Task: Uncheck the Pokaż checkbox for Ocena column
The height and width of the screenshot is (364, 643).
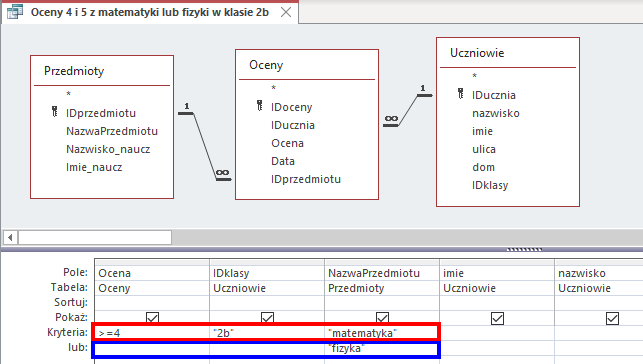Action: click(x=152, y=318)
